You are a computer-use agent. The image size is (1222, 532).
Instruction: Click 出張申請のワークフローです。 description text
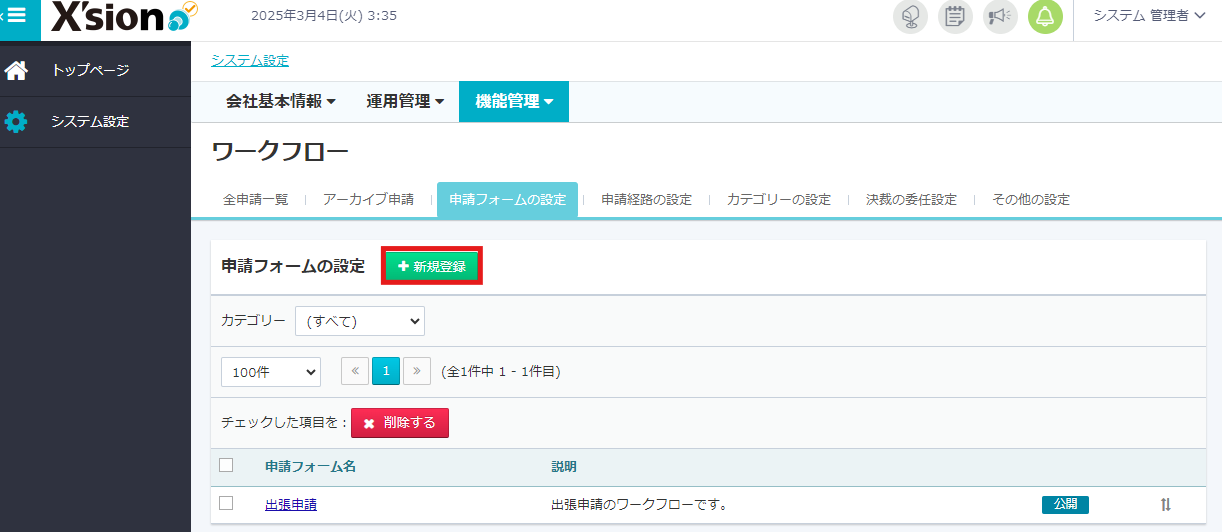639,505
